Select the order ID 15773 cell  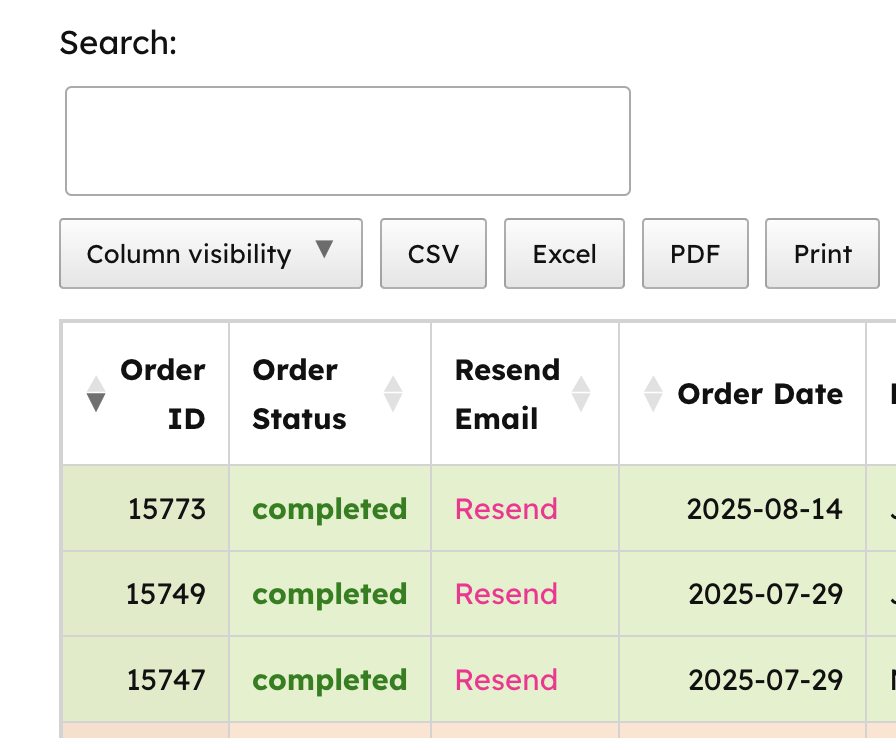click(x=166, y=509)
